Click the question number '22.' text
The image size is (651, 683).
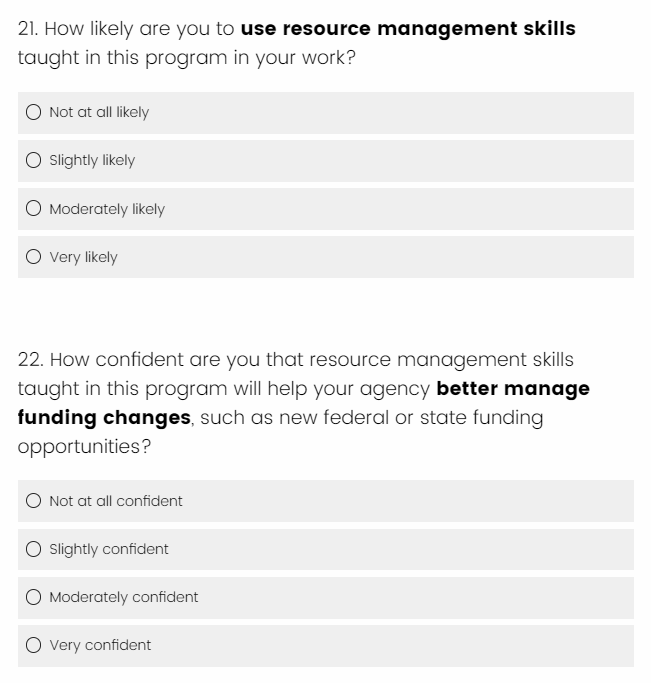[31, 359]
